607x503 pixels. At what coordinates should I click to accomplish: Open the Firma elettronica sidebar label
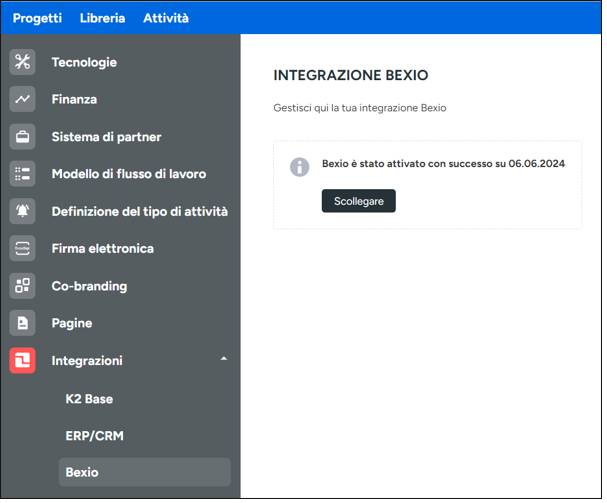coord(102,248)
